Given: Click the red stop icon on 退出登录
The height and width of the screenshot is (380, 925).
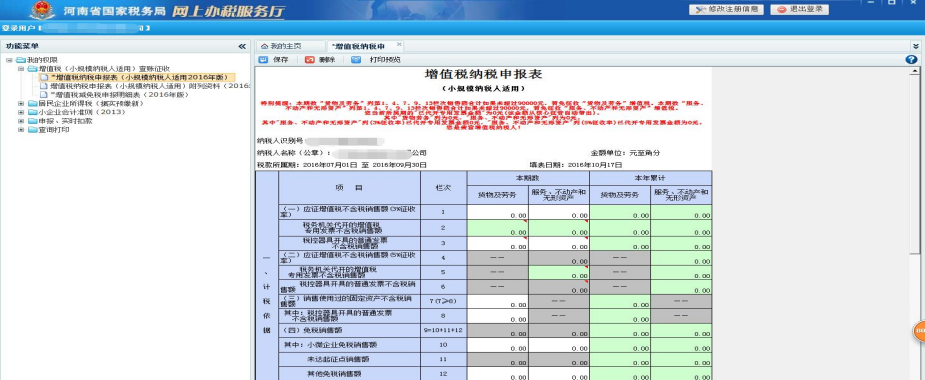Looking at the screenshot, I should click(x=782, y=10).
